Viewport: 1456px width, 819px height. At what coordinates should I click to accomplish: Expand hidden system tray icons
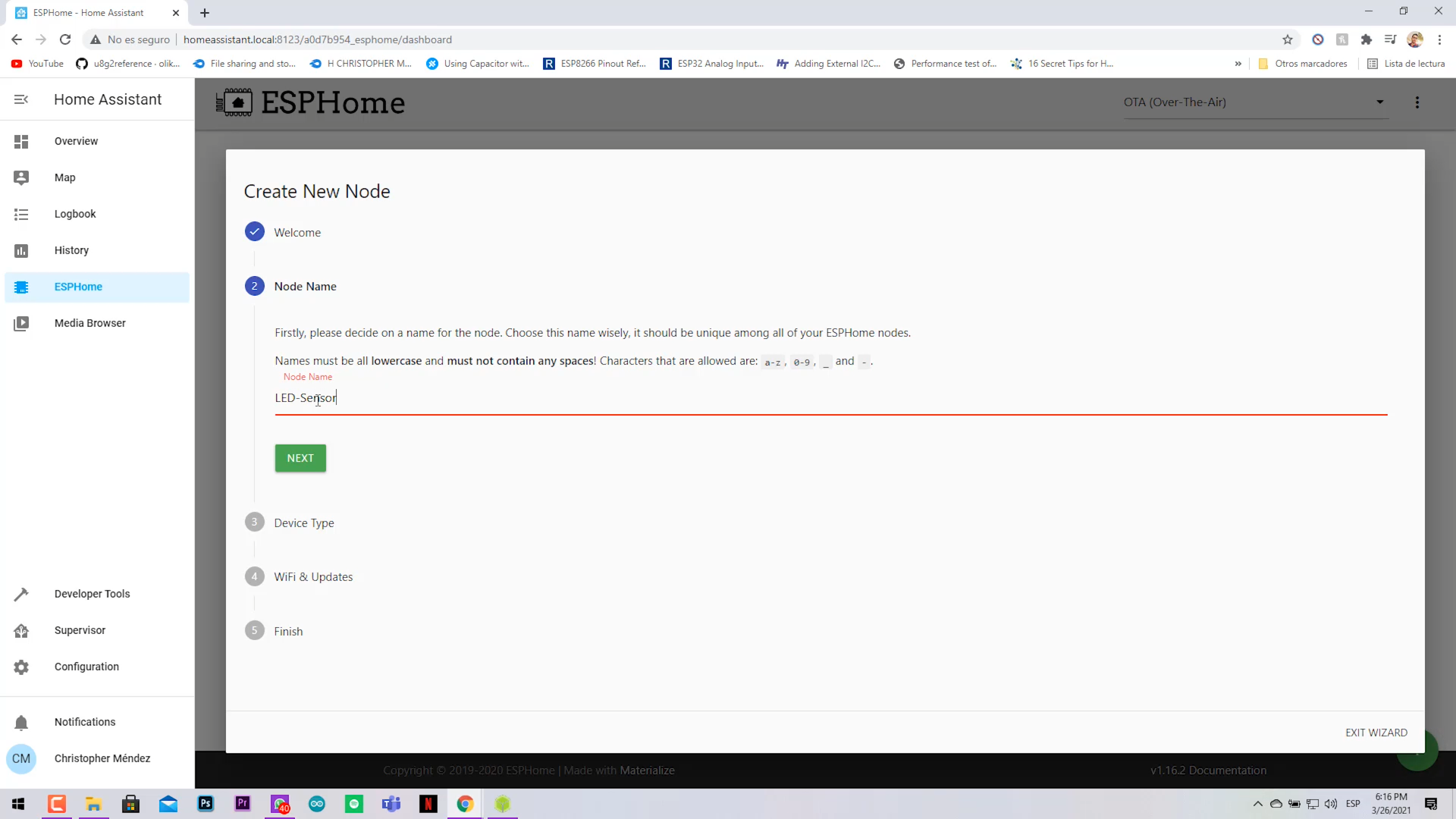1257,804
